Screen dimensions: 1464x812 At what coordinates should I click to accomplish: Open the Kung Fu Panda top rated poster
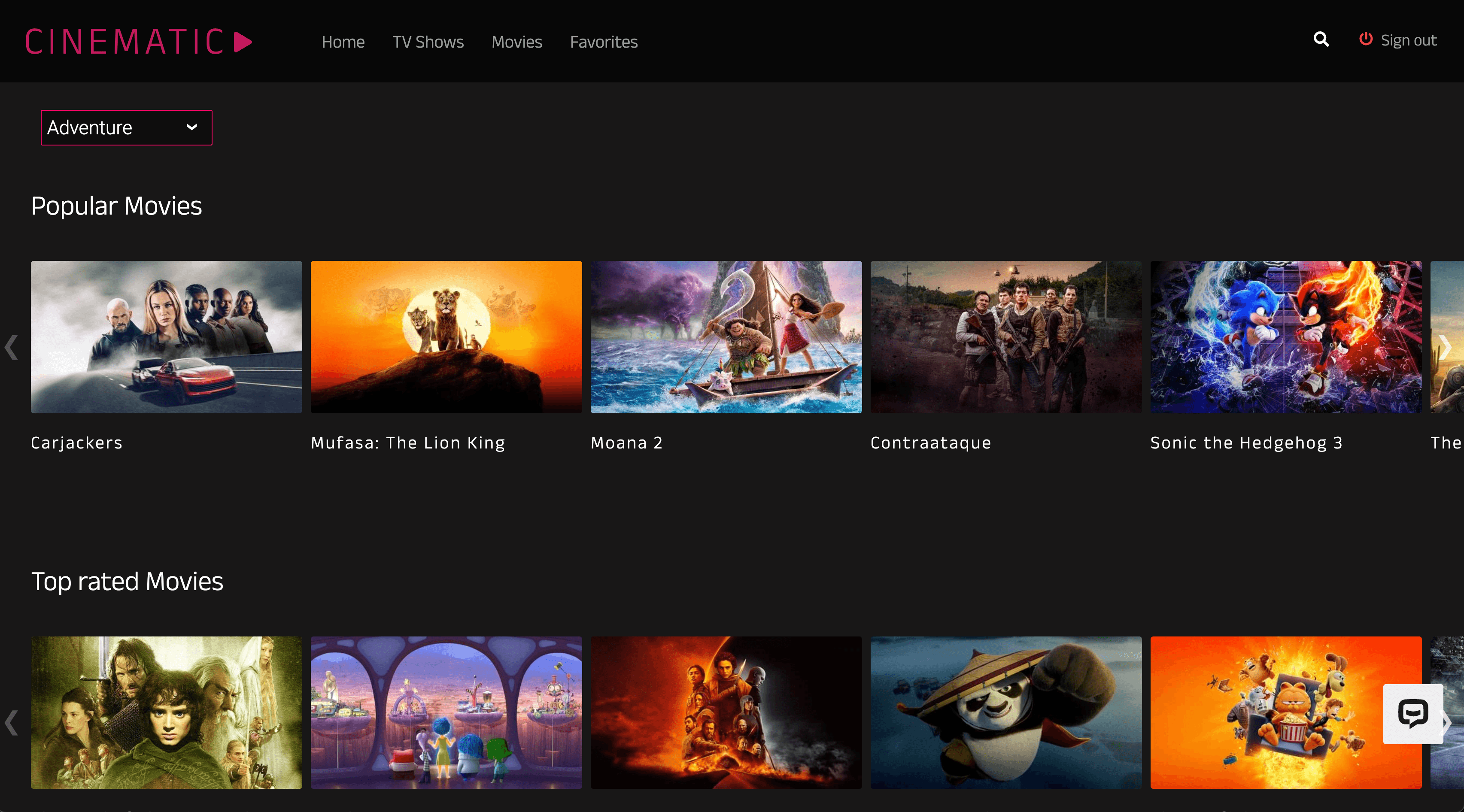[1006, 712]
